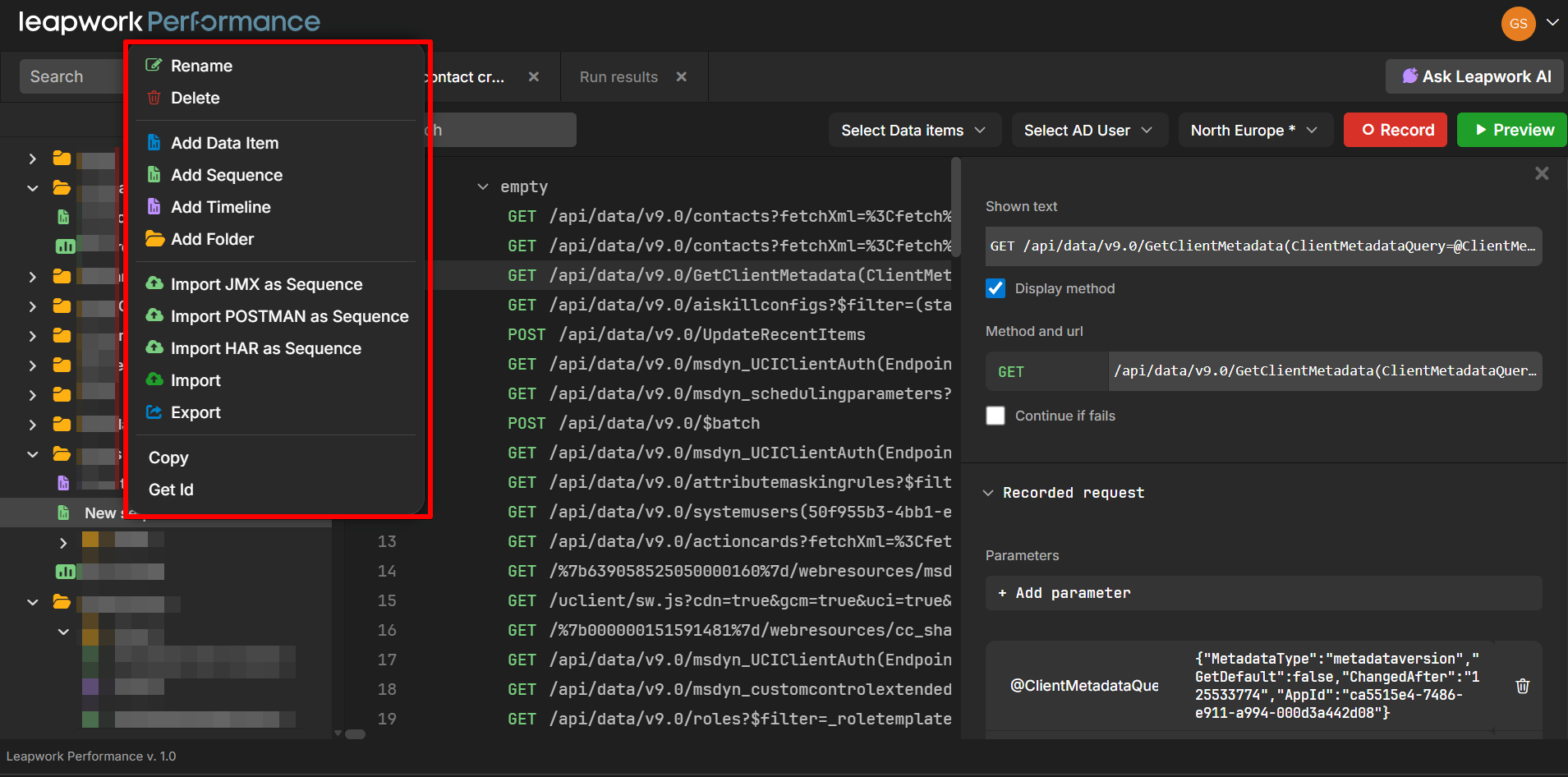Click the Shown text input field
Image resolution: width=1568 pixels, height=777 pixels.
coord(1263,246)
